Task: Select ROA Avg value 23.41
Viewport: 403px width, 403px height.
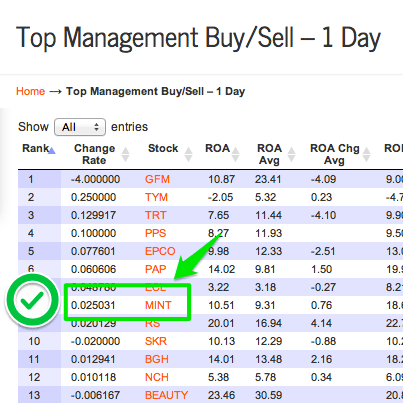Action: pos(268,179)
